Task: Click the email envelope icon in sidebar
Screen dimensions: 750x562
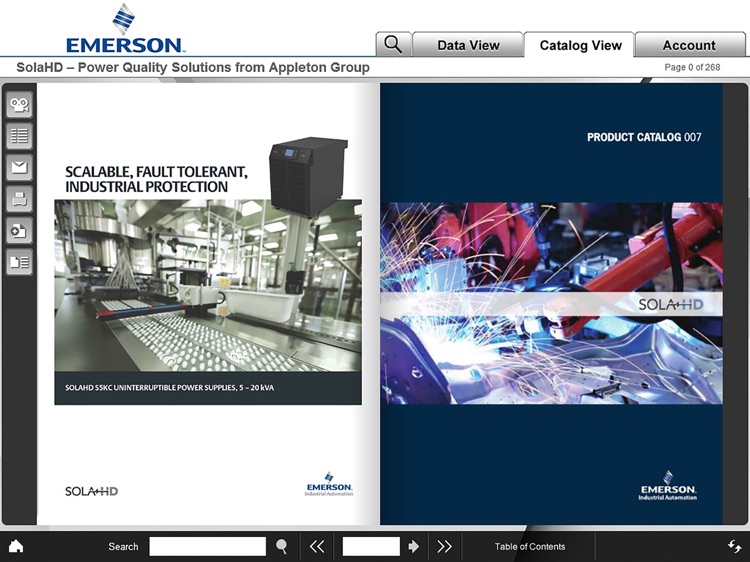Action: pos(19,167)
